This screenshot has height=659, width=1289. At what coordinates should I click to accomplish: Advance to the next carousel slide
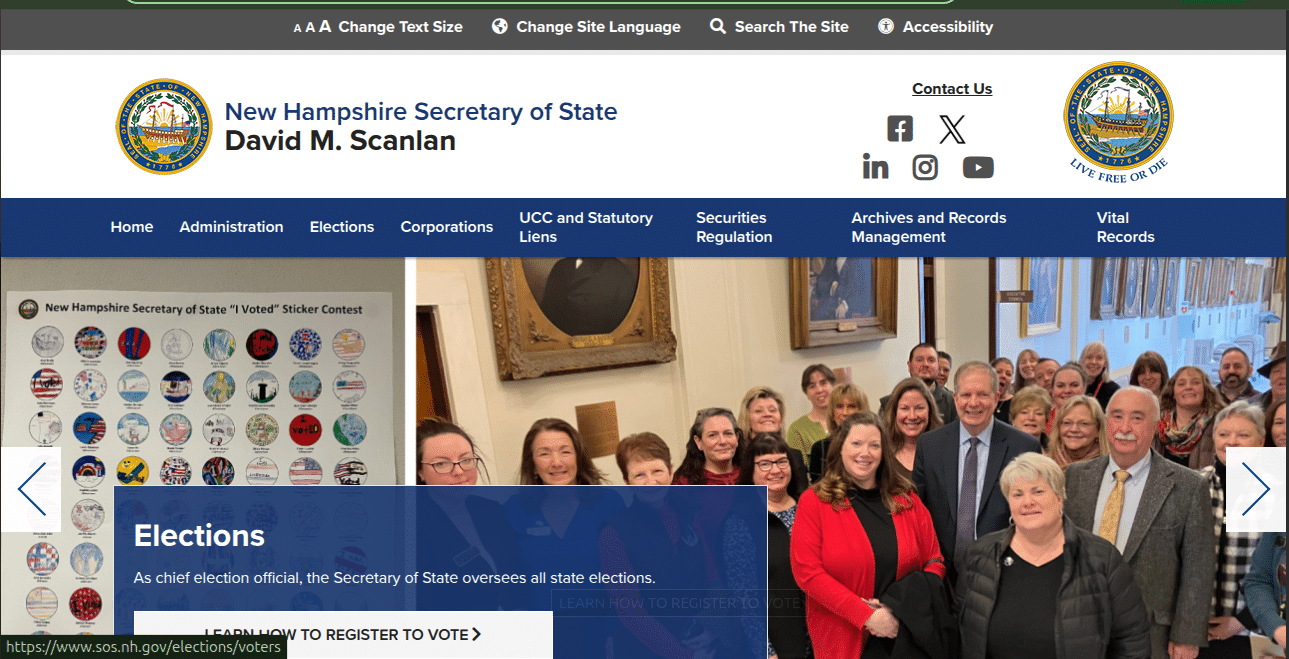[1256, 489]
